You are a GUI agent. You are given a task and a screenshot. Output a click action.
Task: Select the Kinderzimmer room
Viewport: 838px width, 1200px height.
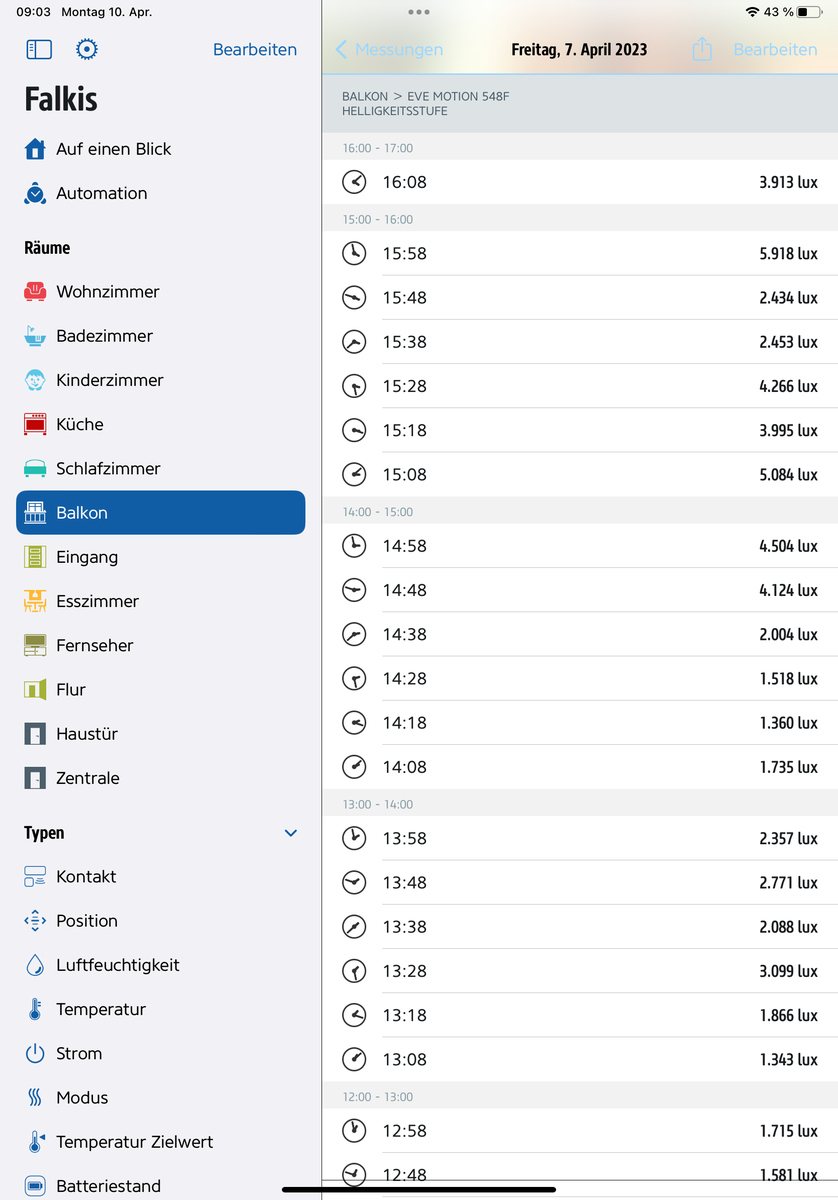click(x=109, y=380)
